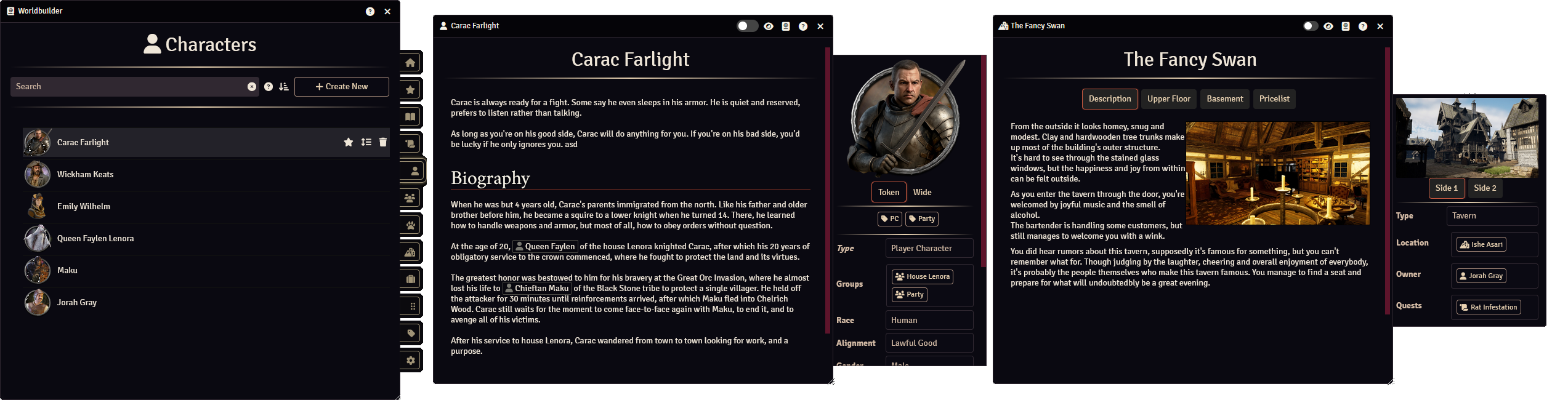This screenshot has height=400, width=1568.
Task: Click the Carac Farlight page scrollbar
Action: tap(828, 191)
